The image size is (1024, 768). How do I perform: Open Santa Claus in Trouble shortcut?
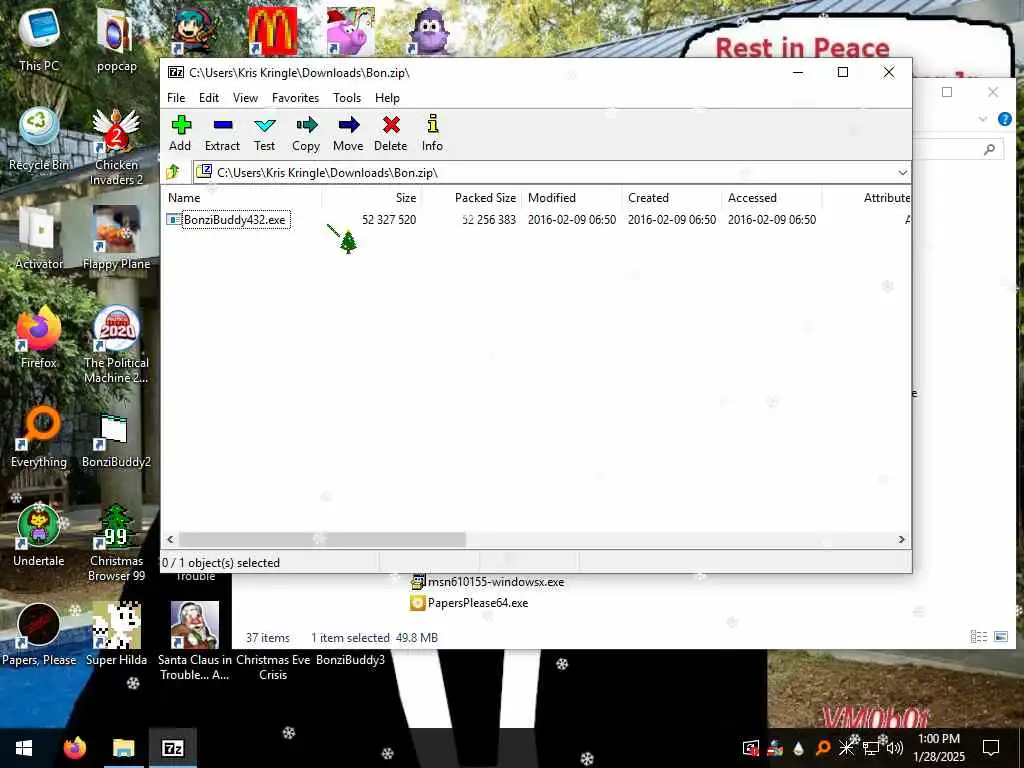point(195,641)
